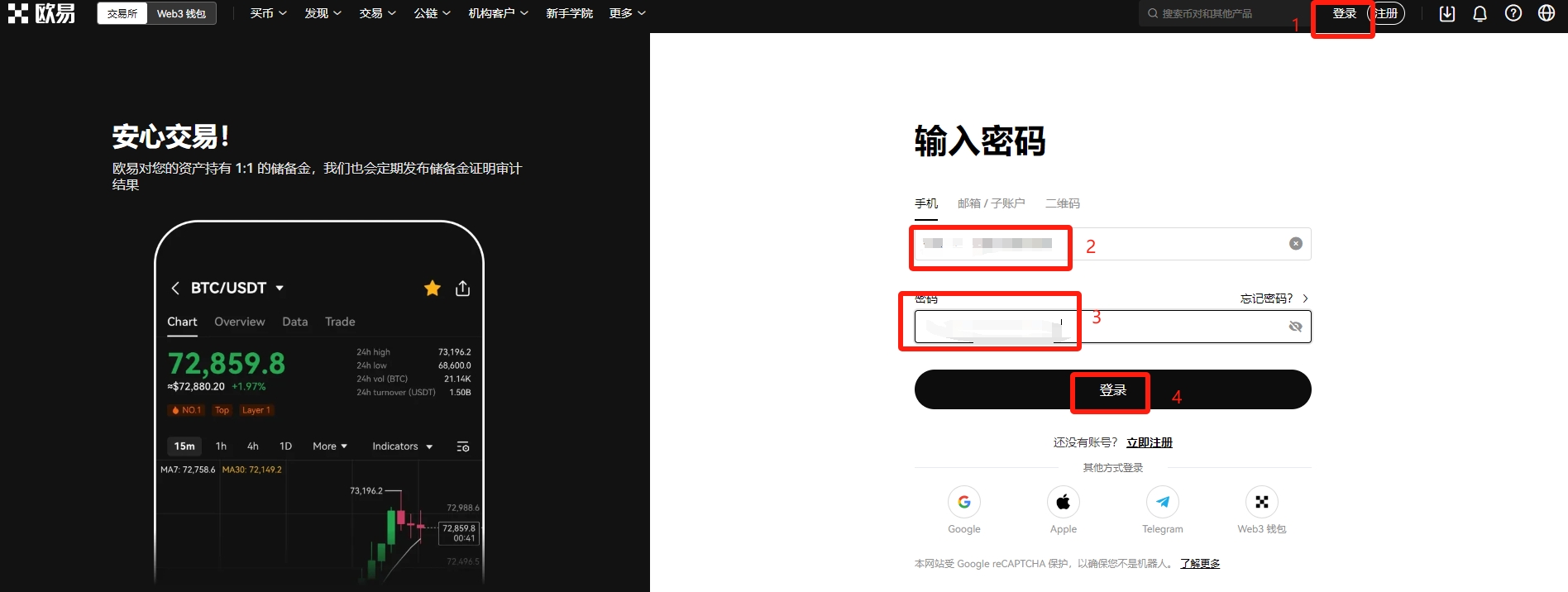Screen dimensions: 1568x592
Task: Switch to 二维码 login tab
Action: [1063, 203]
